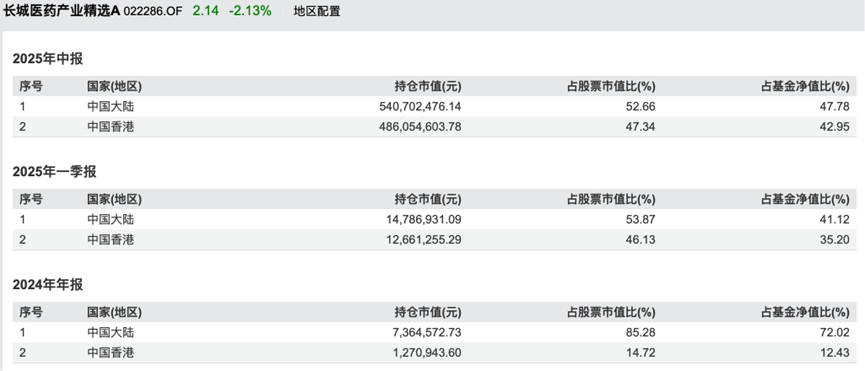
Task: Open the 2025年中报 section heading
Action: (48, 59)
